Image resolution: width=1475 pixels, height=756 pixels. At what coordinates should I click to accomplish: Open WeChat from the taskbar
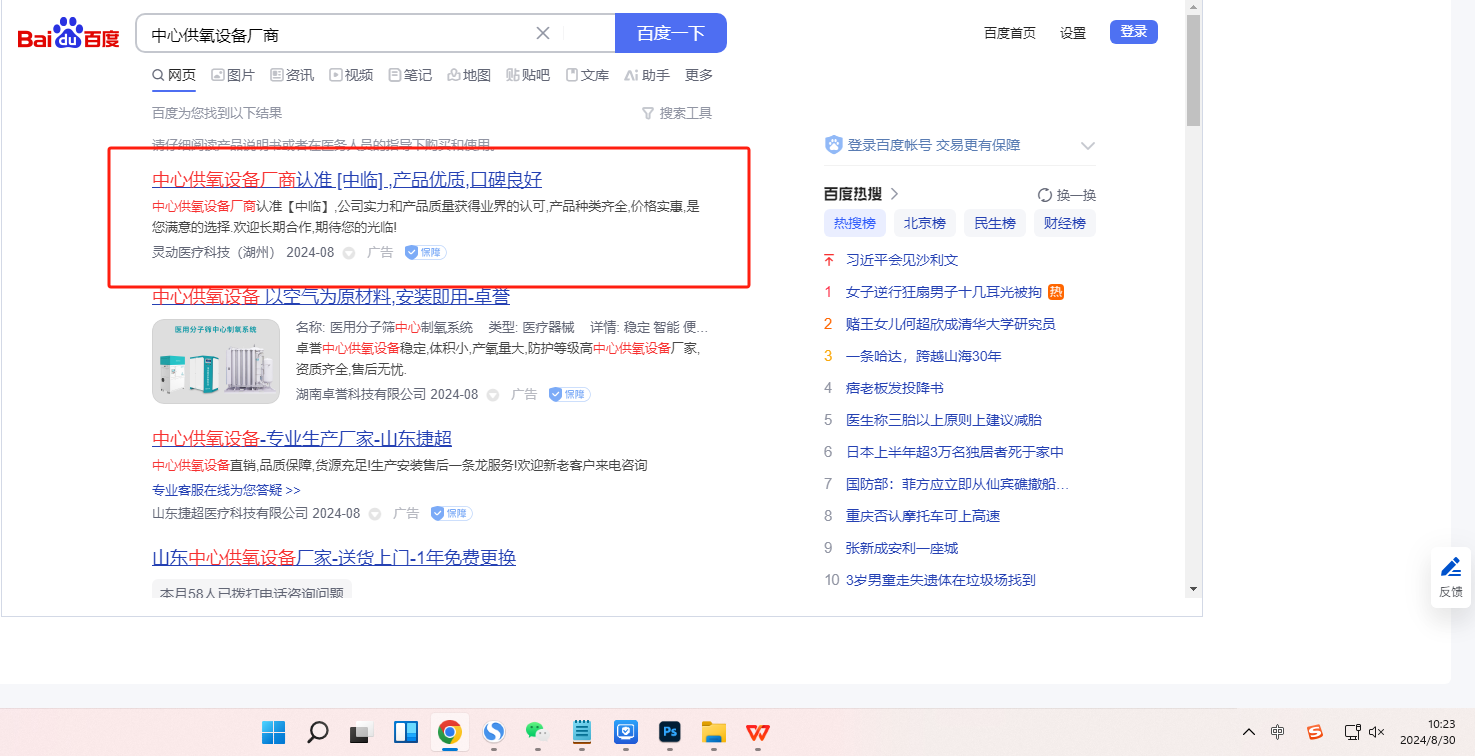[x=537, y=732]
